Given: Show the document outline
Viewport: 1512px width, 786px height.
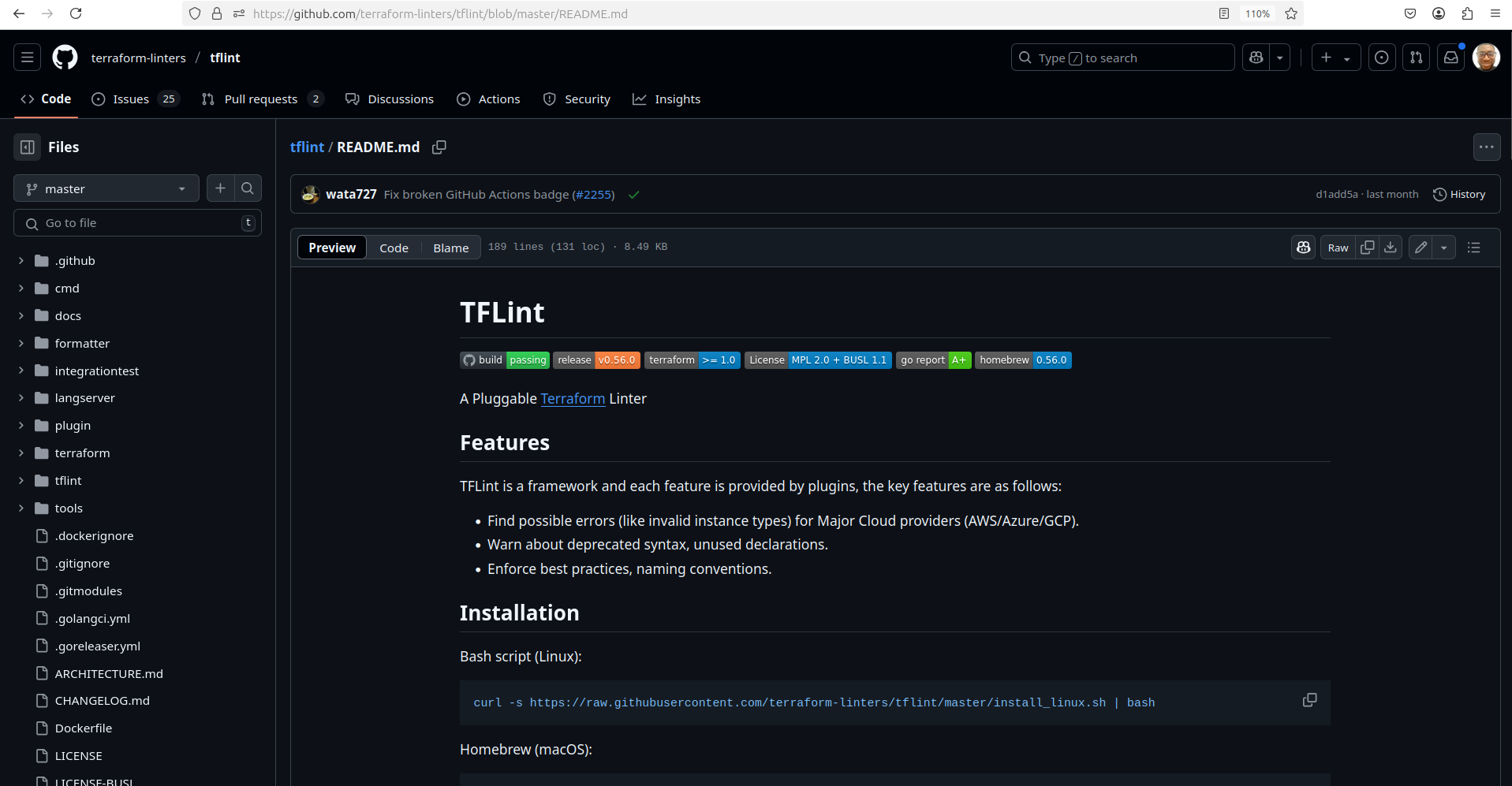Looking at the screenshot, I should [x=1473, y=248].
